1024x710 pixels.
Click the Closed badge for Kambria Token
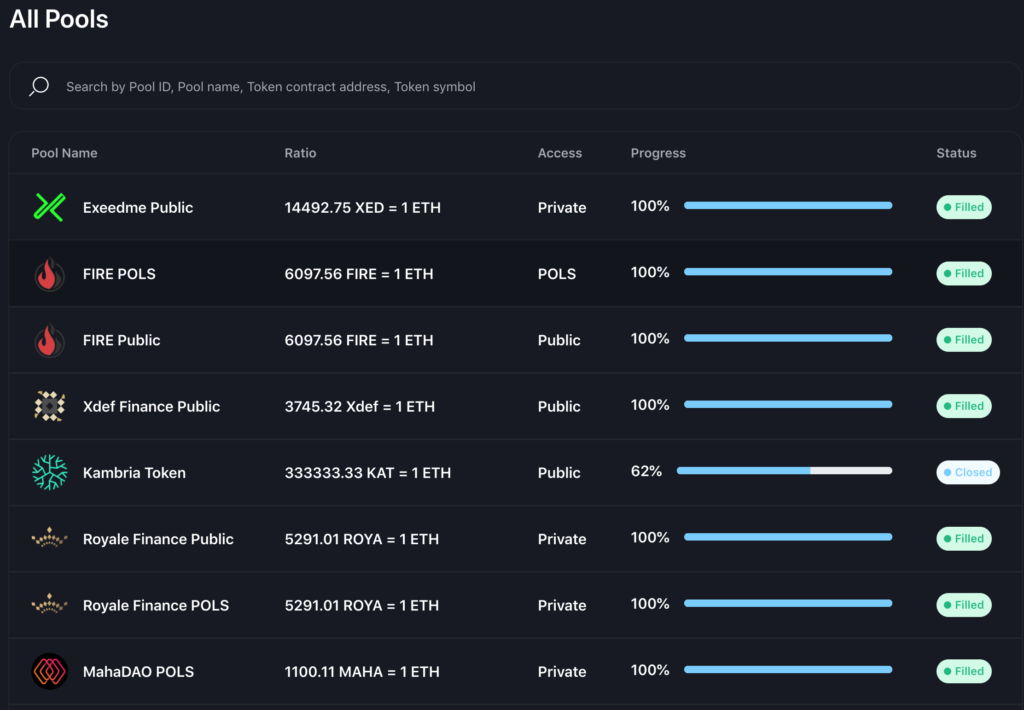point(968,472)
